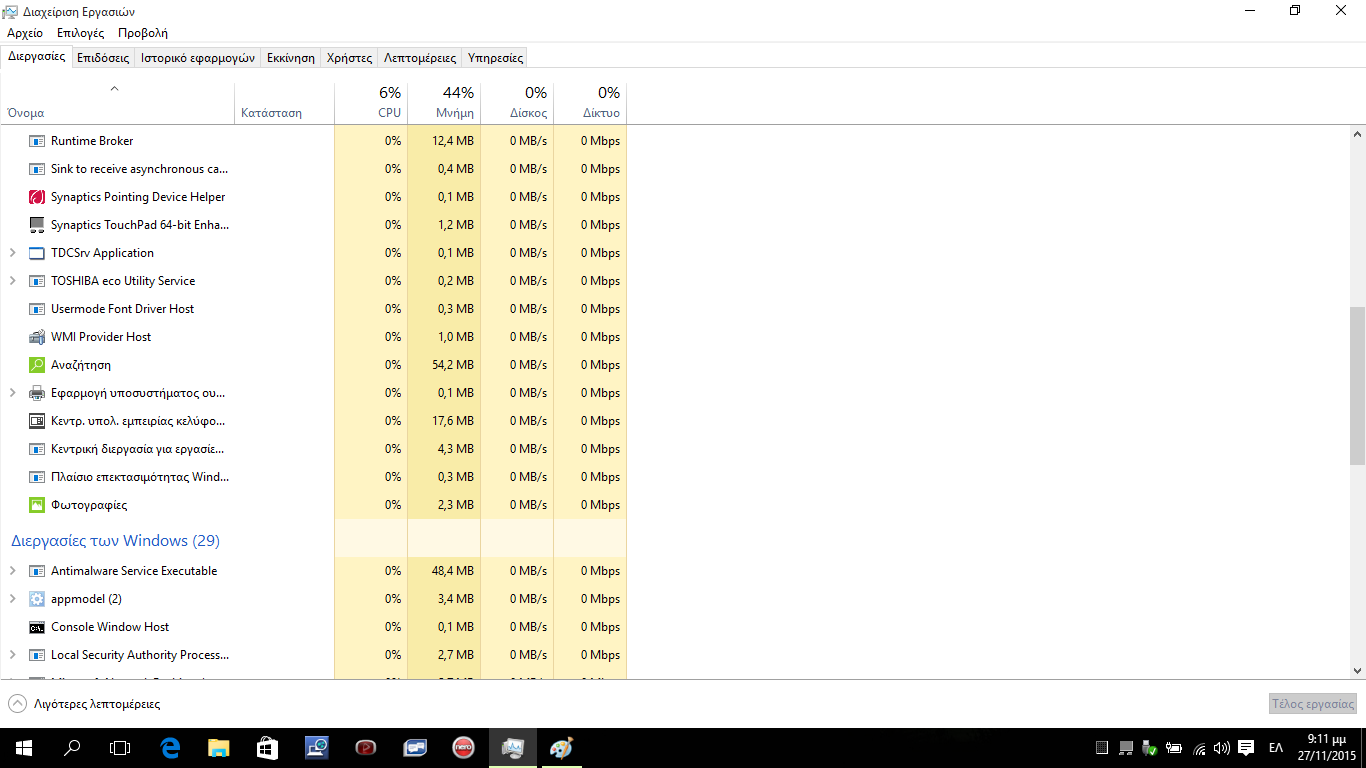The width and height of the screenshot is (1366, 768).
Task: Expand the appmodel (2) group
Action: (x=12, y=599)
